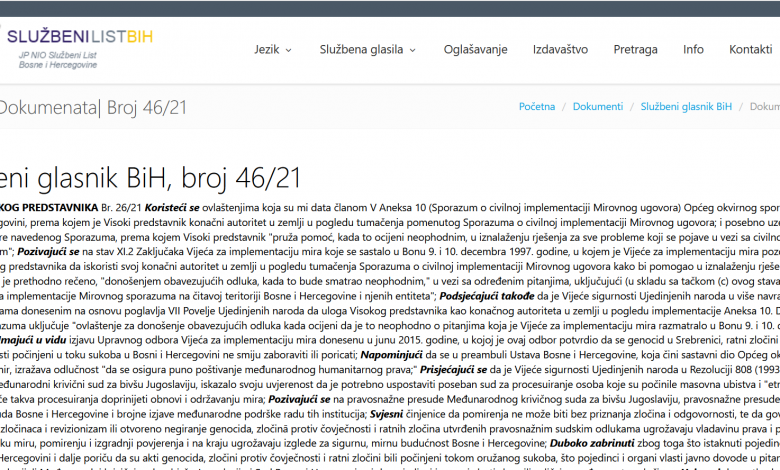Open the Kontakti page
This screenshot has width=780, height=470.
(x=750, y=49)
